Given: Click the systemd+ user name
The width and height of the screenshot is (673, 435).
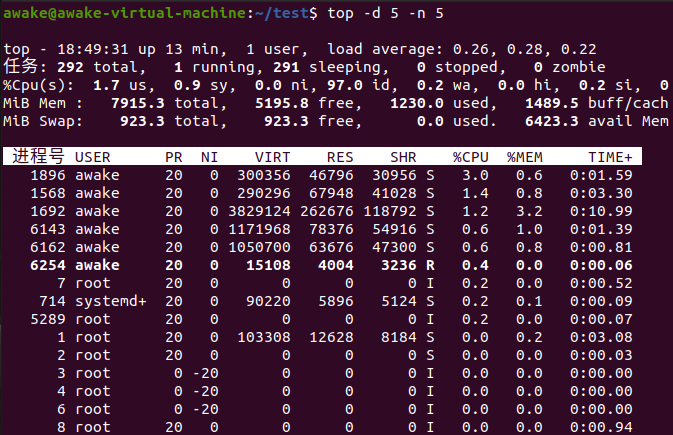Looking at the screenshot, I should click(x=111, y=301).
